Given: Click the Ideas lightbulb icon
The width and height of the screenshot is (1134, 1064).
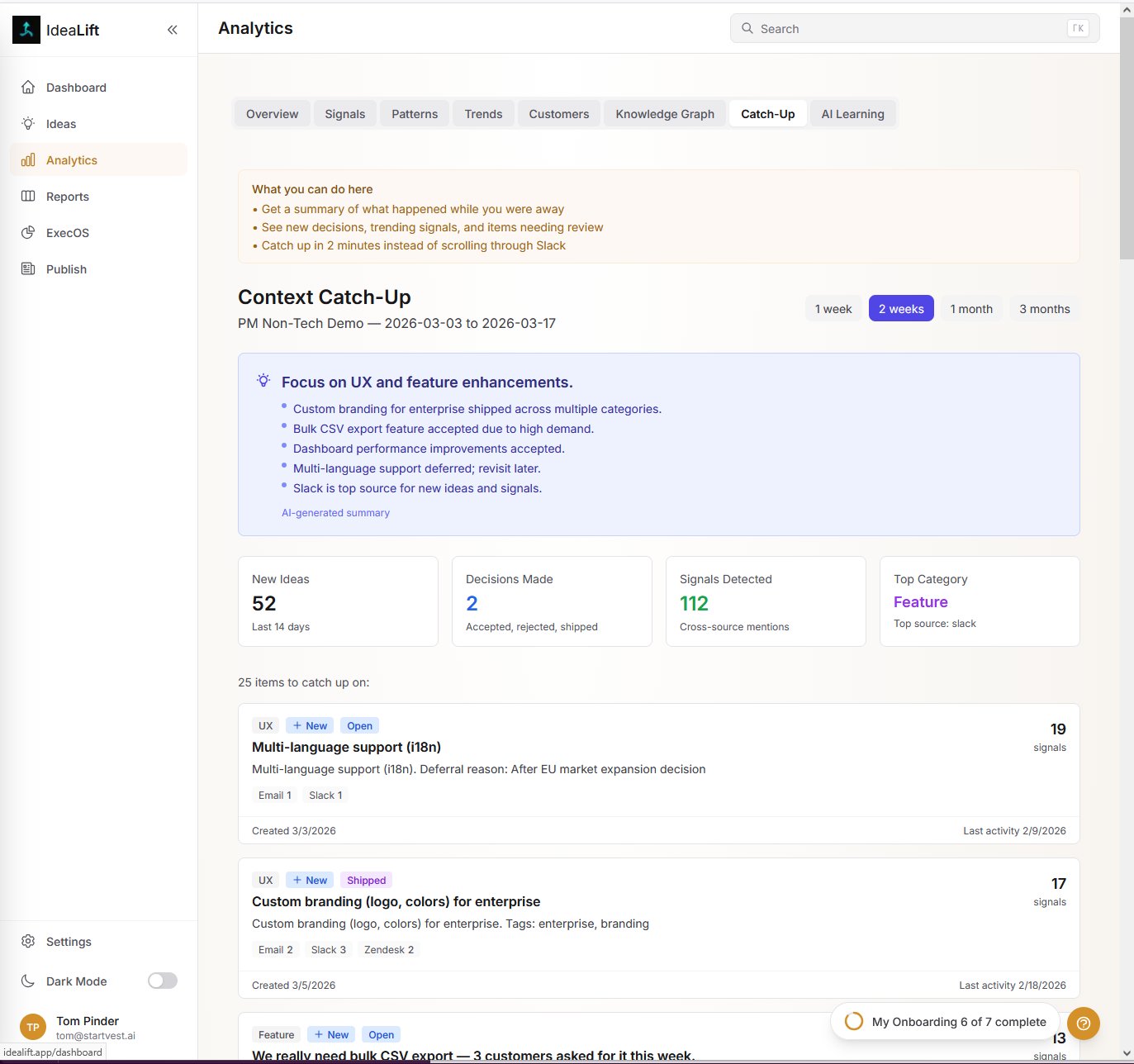Looking at the screenshot, I should (x=28, y=124).
